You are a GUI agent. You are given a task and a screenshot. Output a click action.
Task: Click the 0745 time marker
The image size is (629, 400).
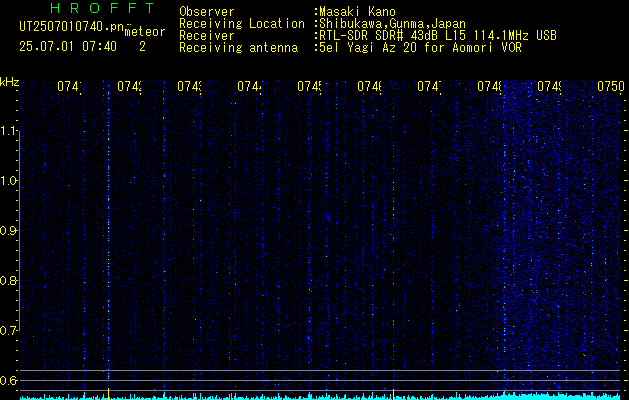coord(310,86)
